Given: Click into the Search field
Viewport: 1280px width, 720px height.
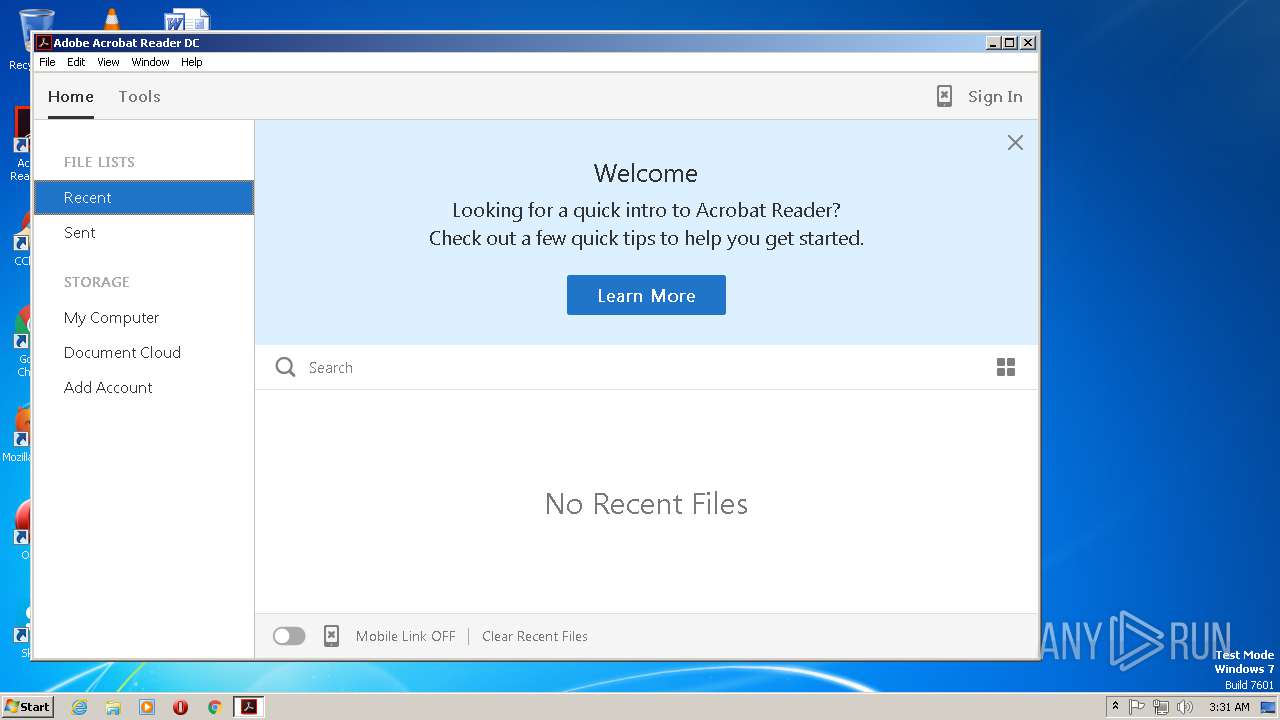Looking at the screenshot, I should point(640,367).
